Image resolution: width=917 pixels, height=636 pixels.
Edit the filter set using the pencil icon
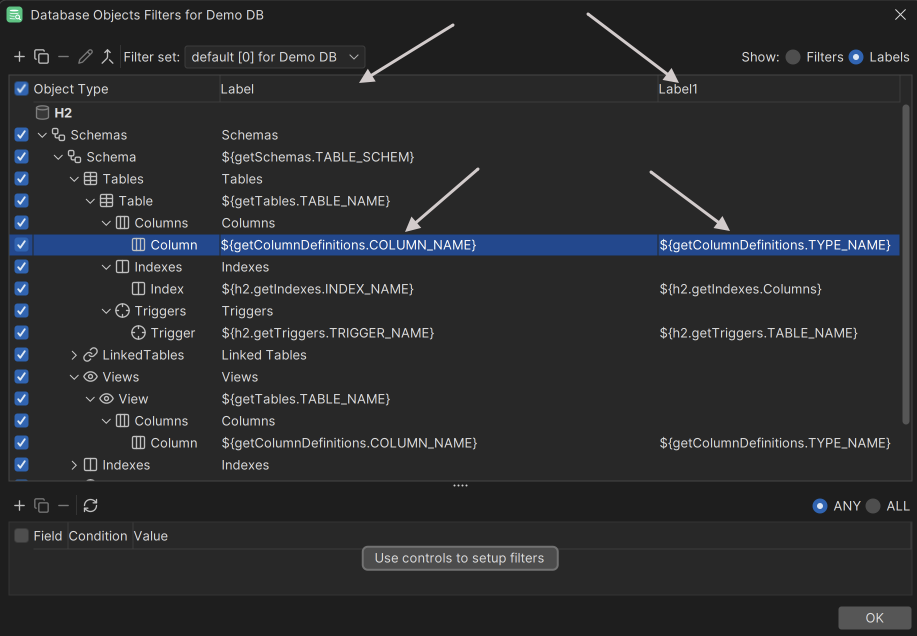(x=85, y=57)
